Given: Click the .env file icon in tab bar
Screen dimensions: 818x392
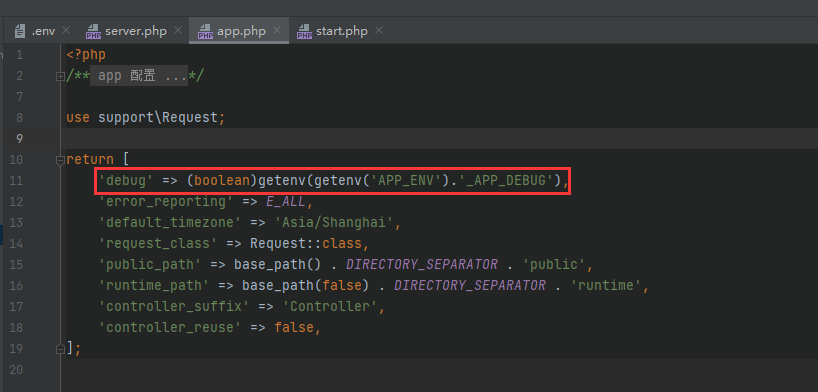Looking at the screenshot, I should click(20, 31).
